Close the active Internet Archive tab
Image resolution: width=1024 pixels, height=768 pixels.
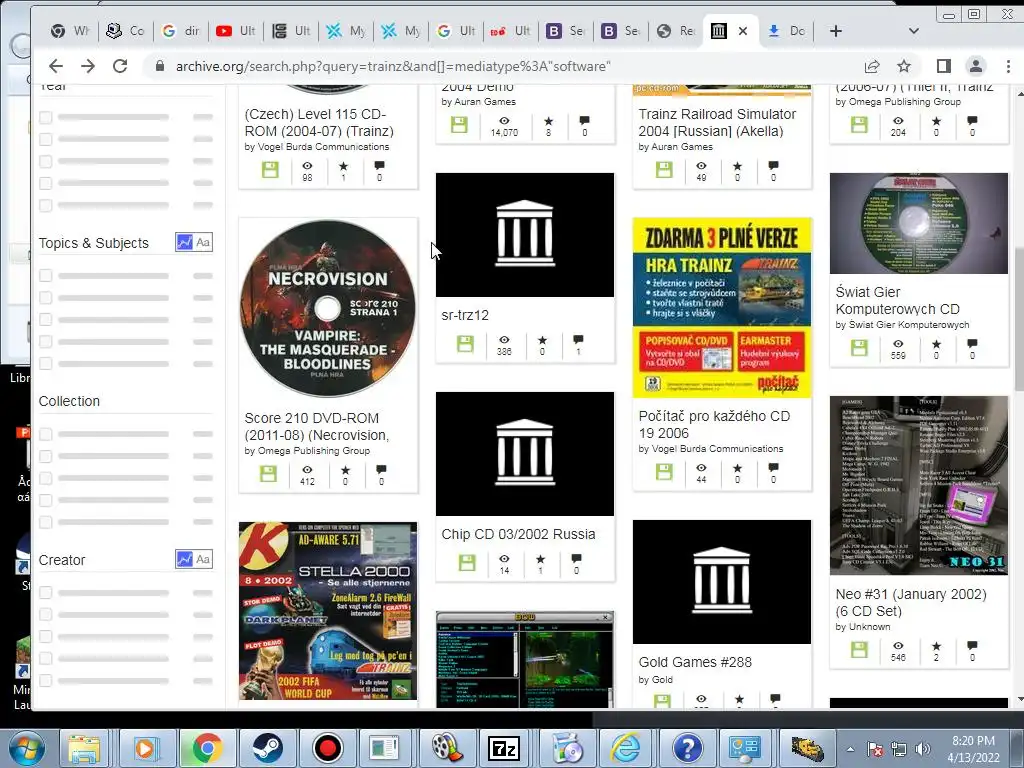[x=743, y=31]
